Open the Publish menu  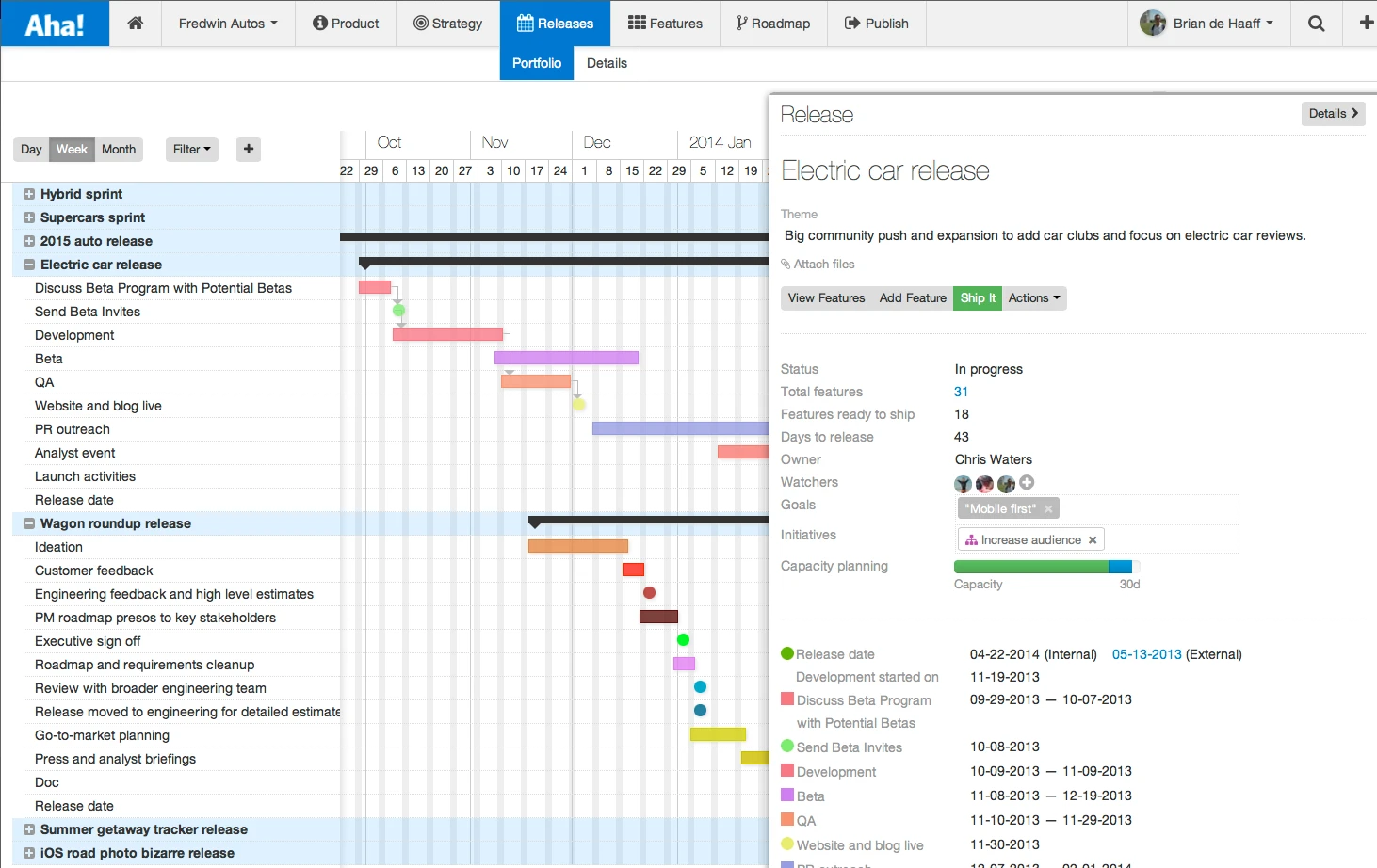[877, 24]
